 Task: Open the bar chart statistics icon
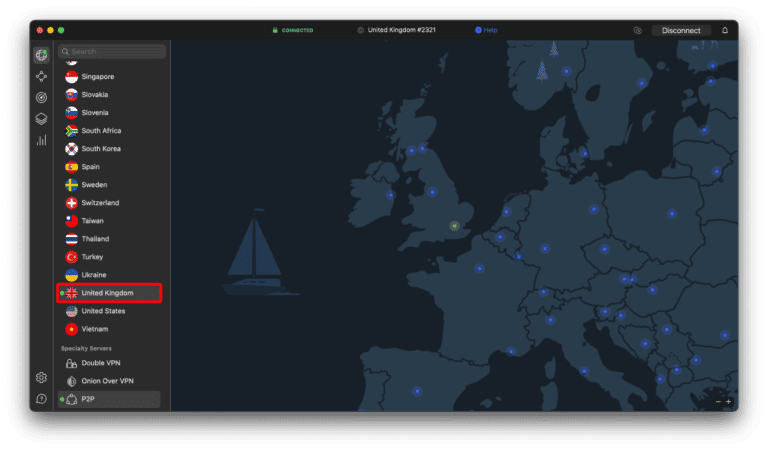(x=41, y=140)
